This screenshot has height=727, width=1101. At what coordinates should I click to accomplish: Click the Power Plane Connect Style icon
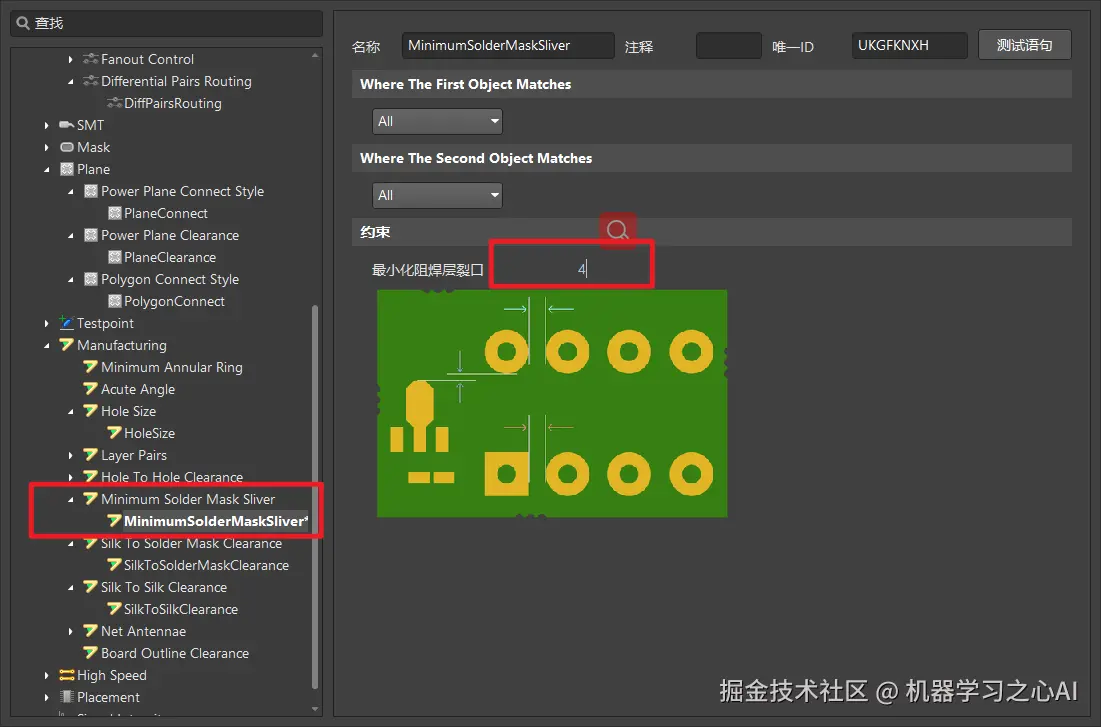91,191
